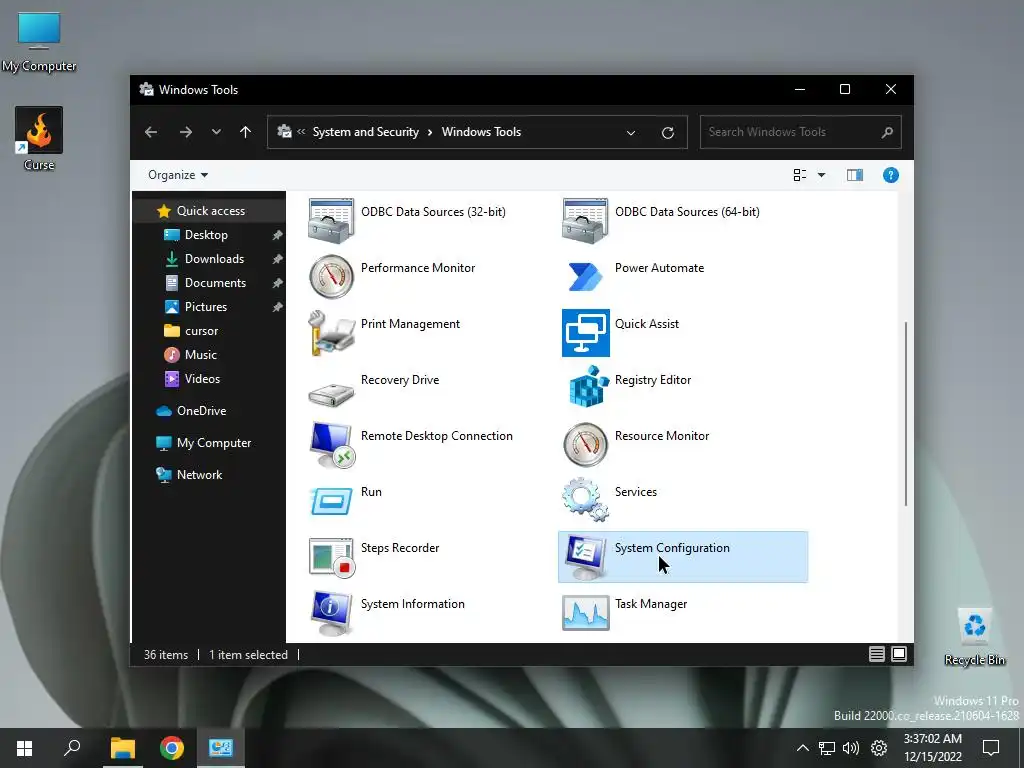Open Downloads in navigation pane
This screenshot has width=1024, height=768.
(210, 259)
